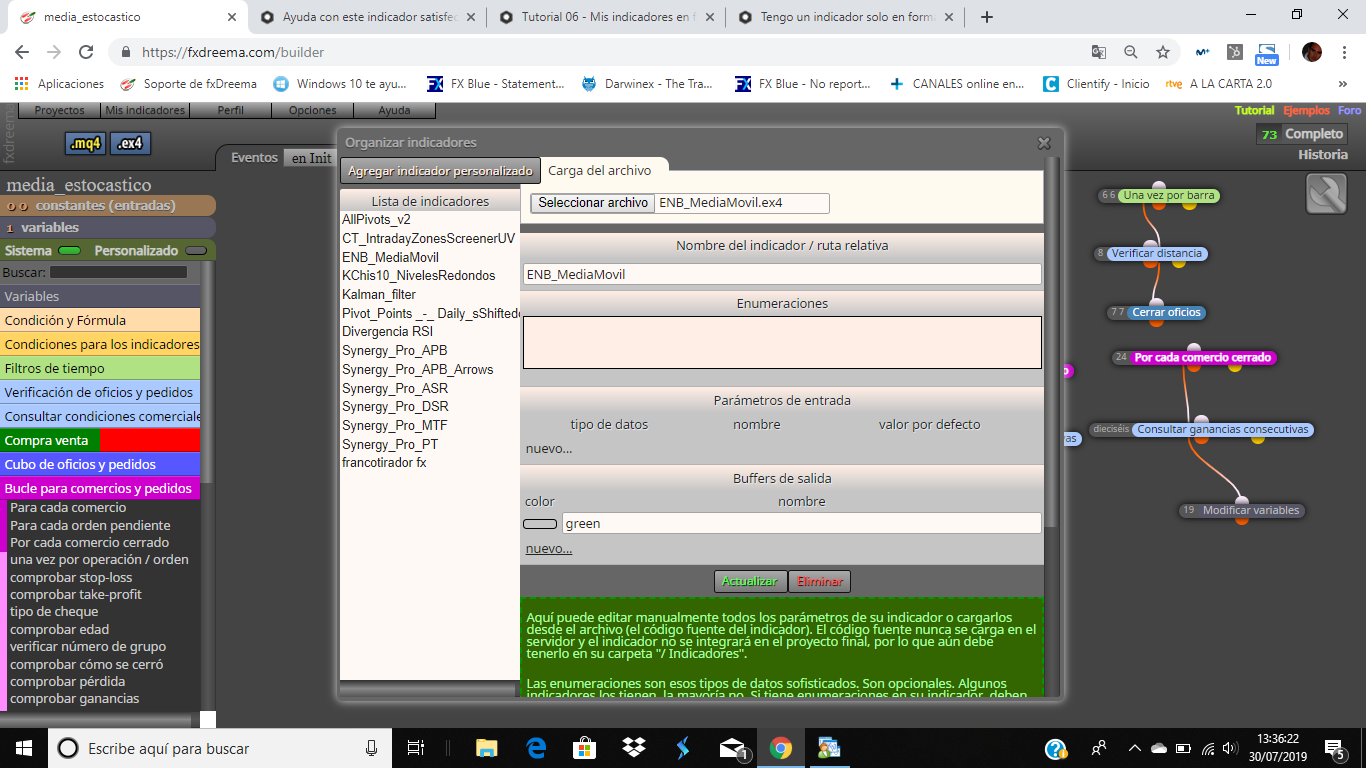Viewport: 1366px width, 768px height.
Task: Open the zoom magnifier icon in address bar
Action: [1130, 52]
